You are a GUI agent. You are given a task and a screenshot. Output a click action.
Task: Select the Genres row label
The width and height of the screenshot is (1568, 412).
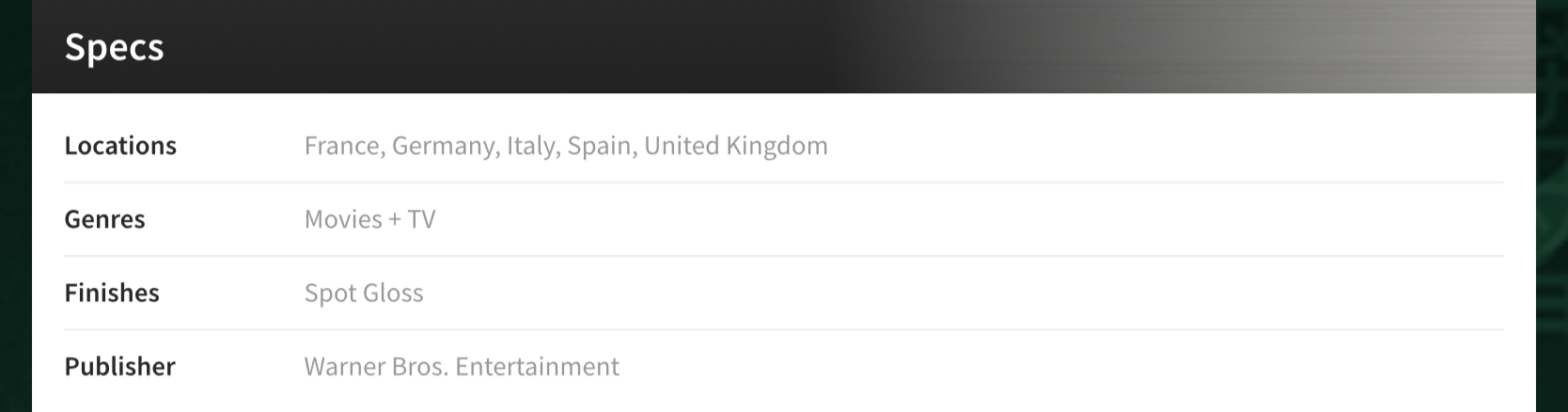104,219
